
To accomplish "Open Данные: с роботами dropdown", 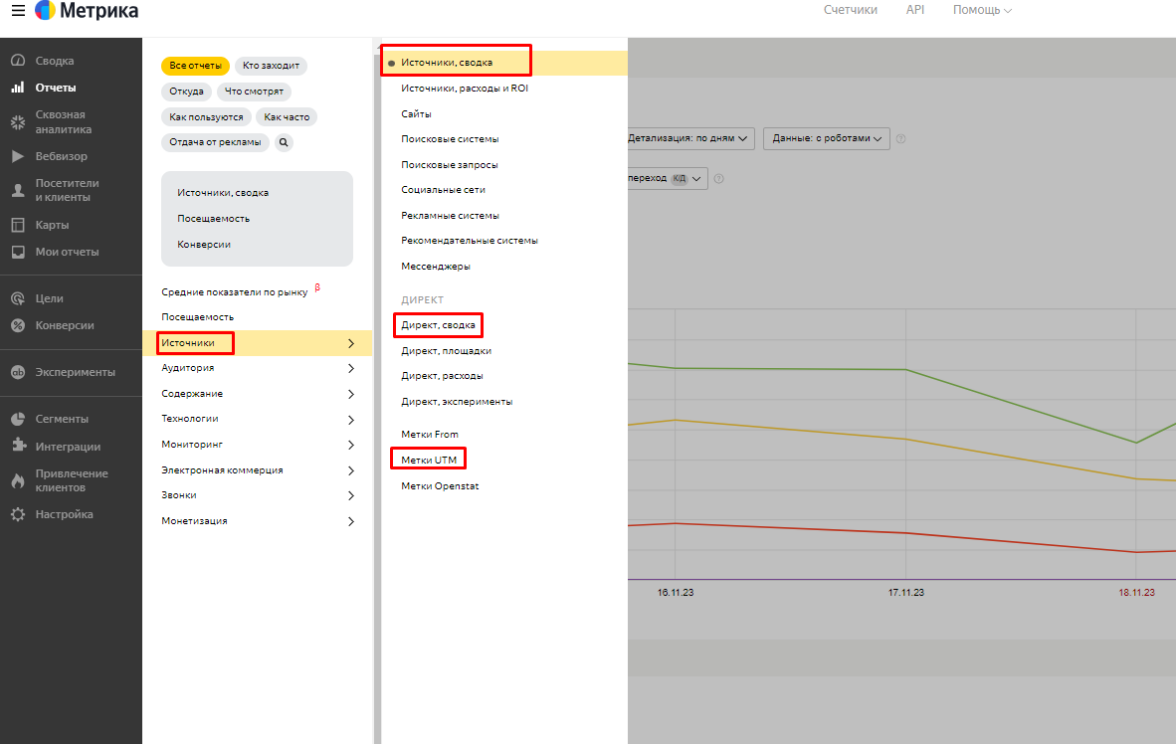I will click(x=826, y=139).
